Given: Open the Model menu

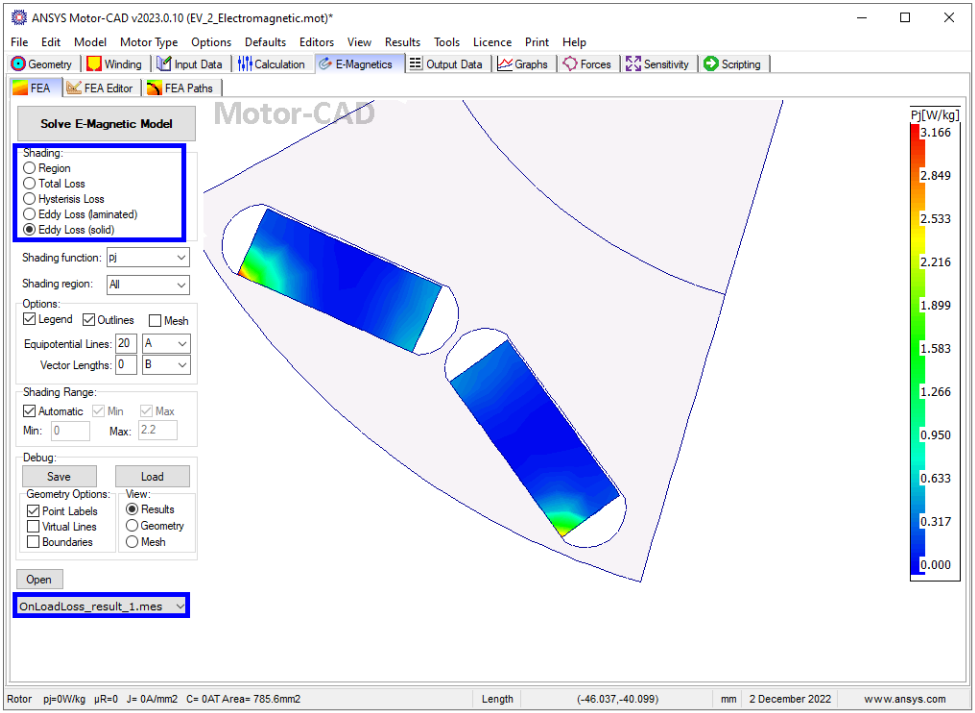Looking at the screenshot, I should click(90, 42).
